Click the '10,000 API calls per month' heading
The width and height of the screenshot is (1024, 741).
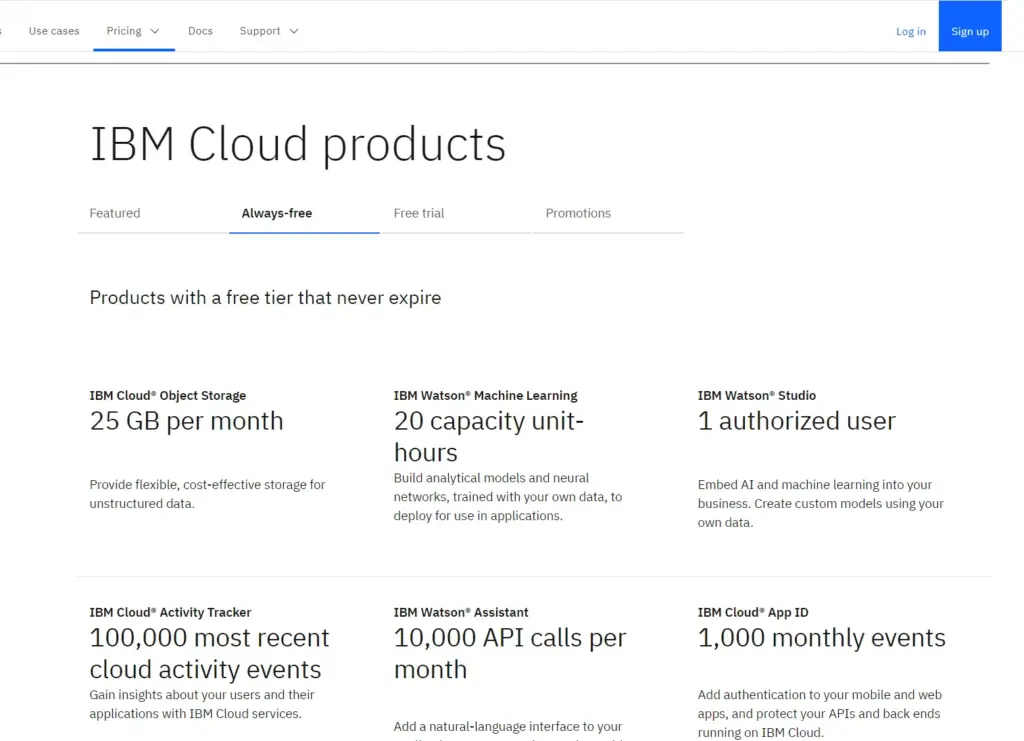click(x=509, y=654)
